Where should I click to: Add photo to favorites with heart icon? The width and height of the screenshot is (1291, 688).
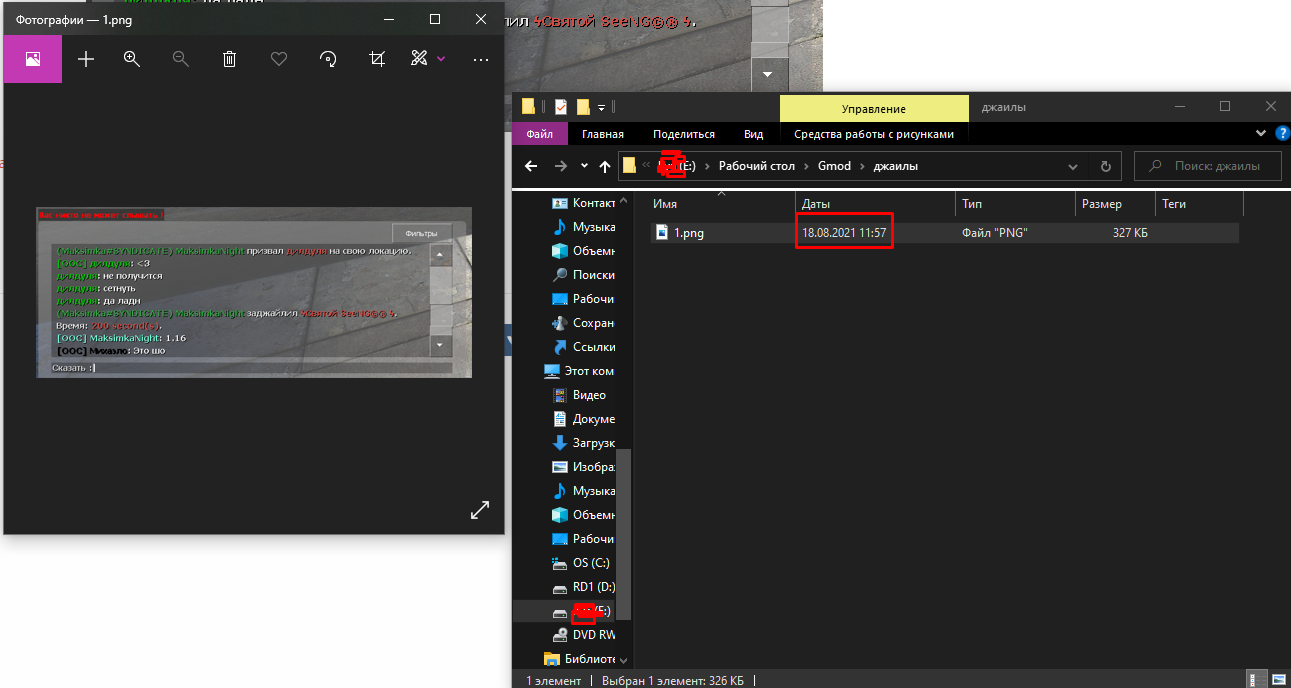pos(279,59)
